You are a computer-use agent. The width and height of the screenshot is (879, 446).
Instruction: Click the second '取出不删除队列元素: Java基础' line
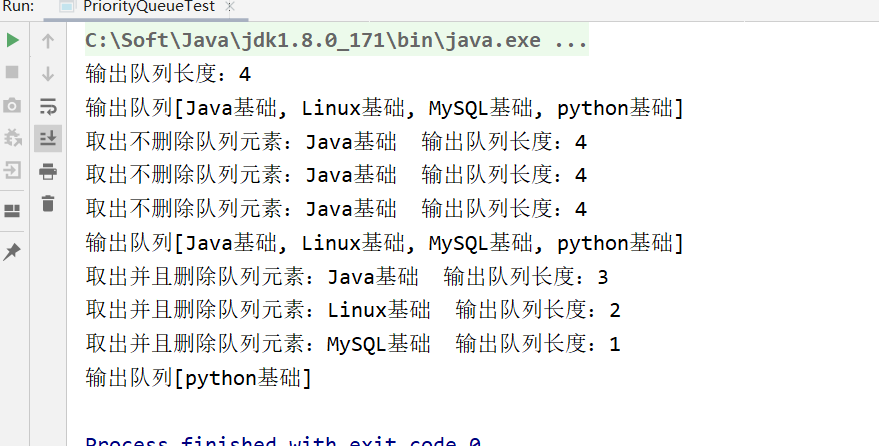[336, 175]
